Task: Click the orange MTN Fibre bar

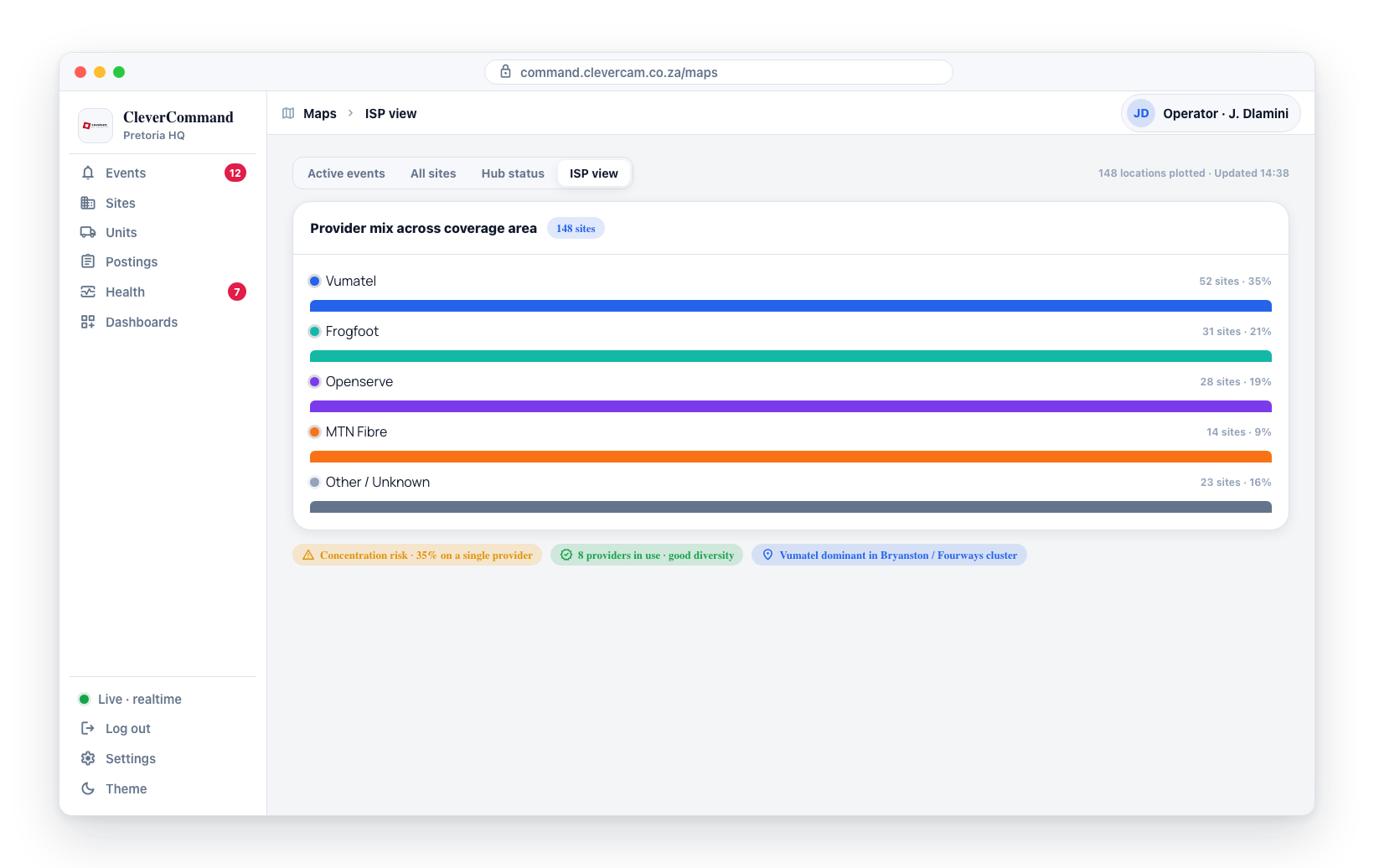Action: click(x=791, y=457)
